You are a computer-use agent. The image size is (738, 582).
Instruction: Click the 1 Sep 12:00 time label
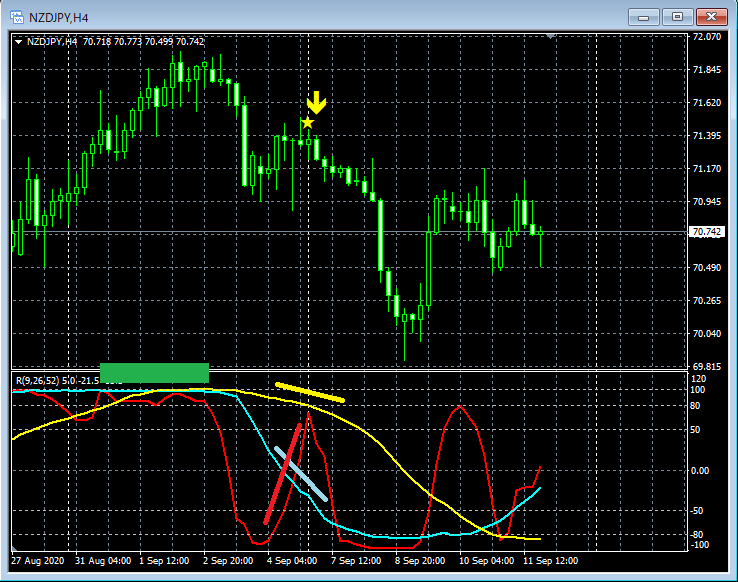click(164, 561)
